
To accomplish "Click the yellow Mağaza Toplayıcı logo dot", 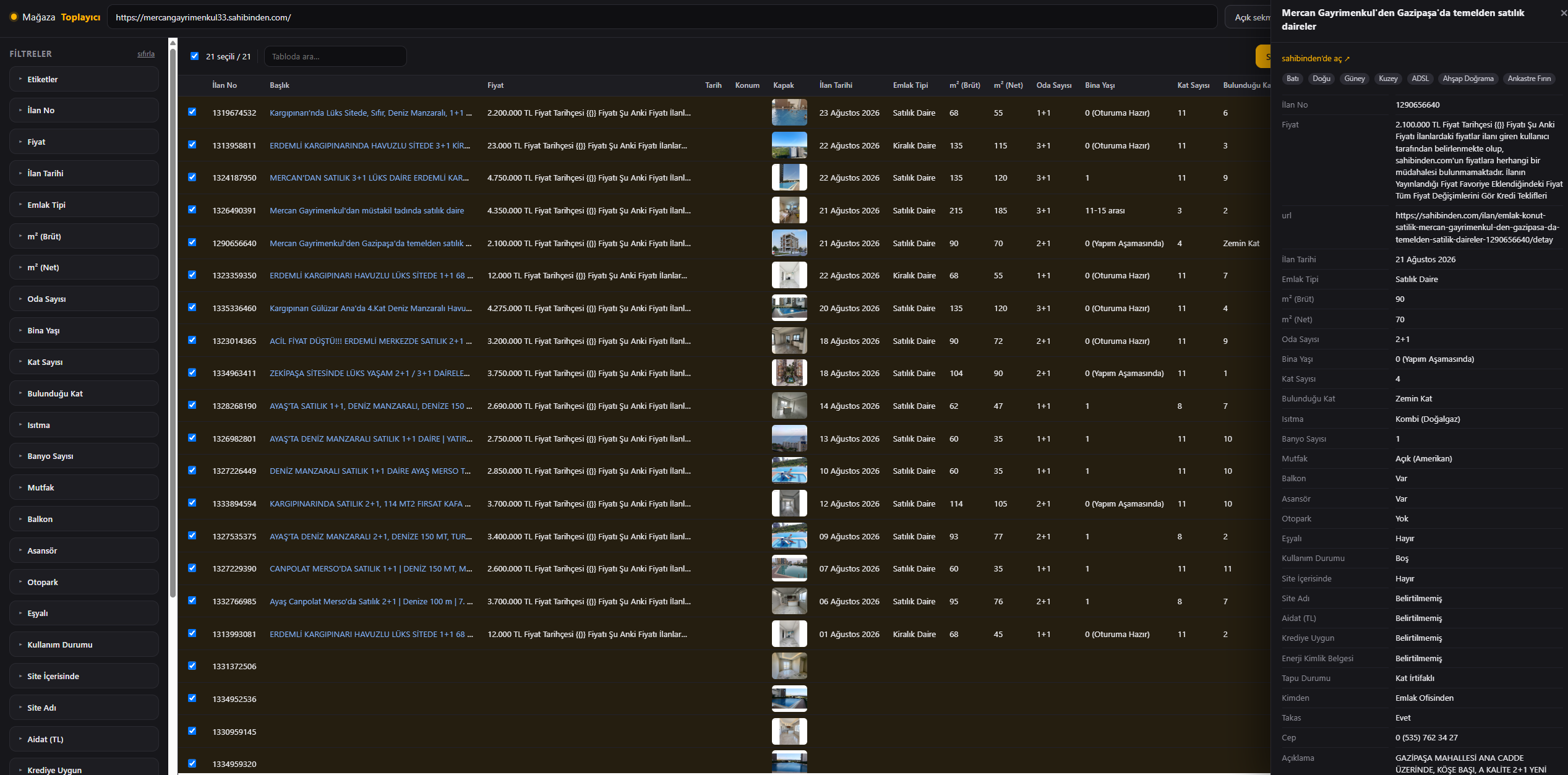I will [14, 17].
